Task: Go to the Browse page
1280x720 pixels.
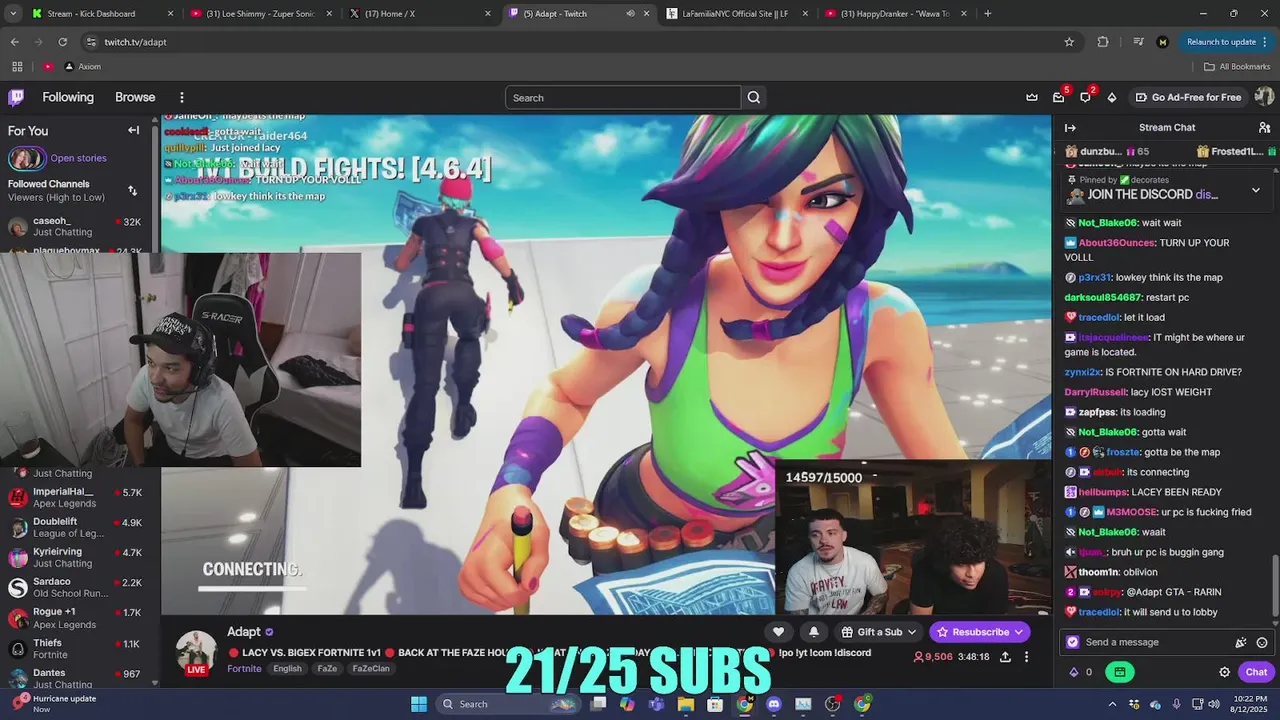Action: click(135, 97)
